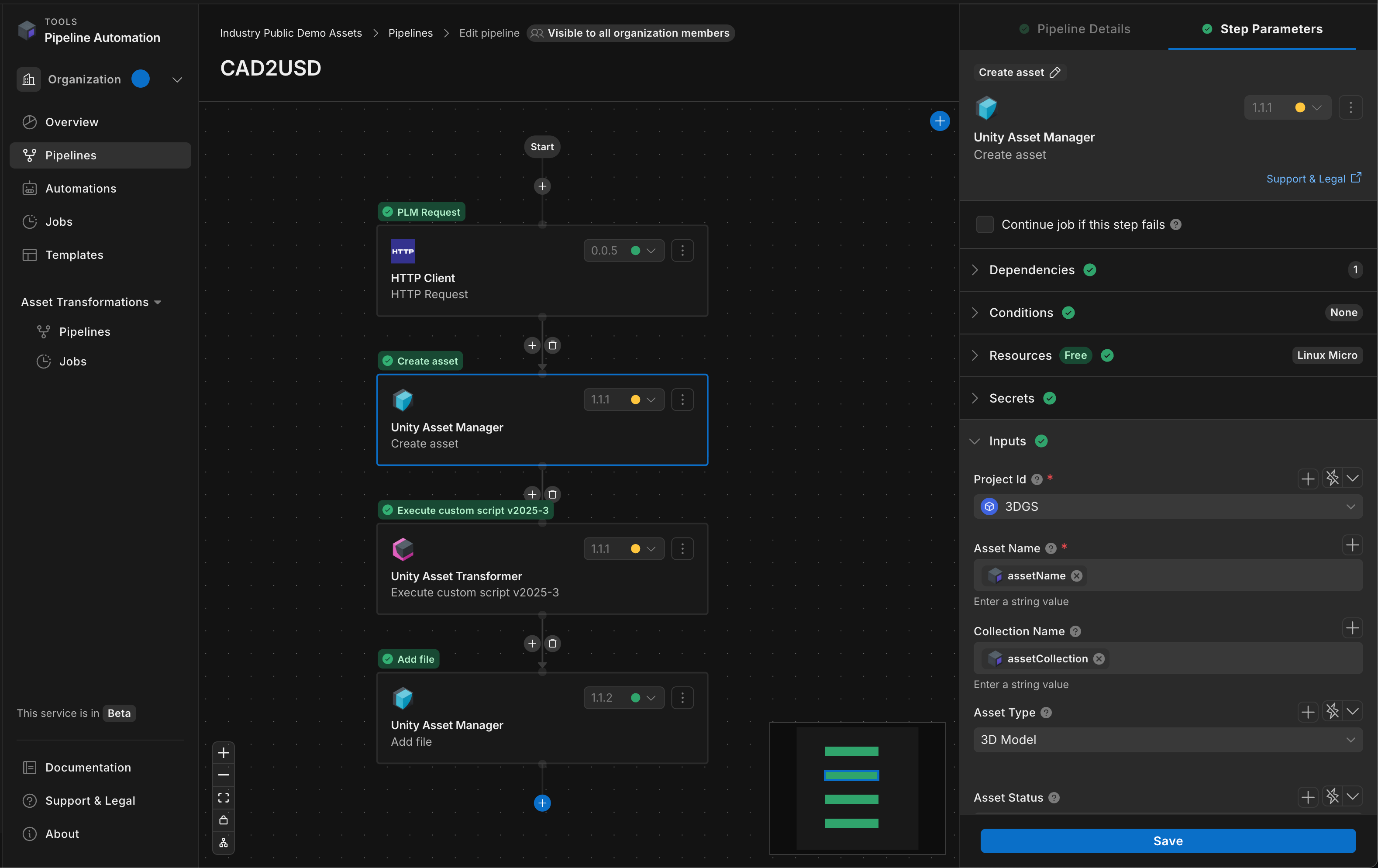Select the Unity Asset Transformer step card
This screenshot has width=1378, height=868.
542,569
